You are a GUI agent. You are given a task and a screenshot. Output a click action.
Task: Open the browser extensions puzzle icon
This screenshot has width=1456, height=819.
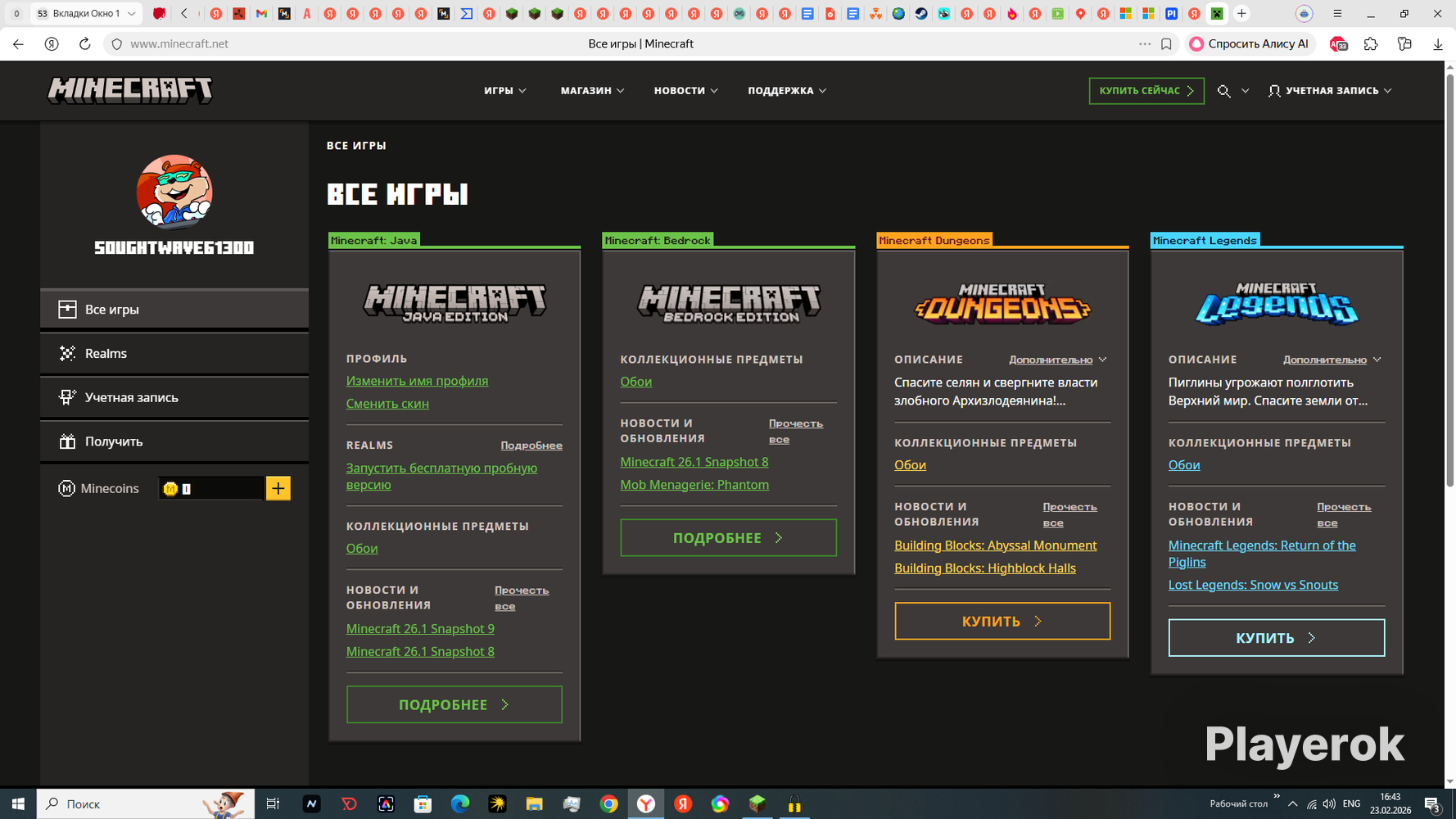(x=1371, y=44)
